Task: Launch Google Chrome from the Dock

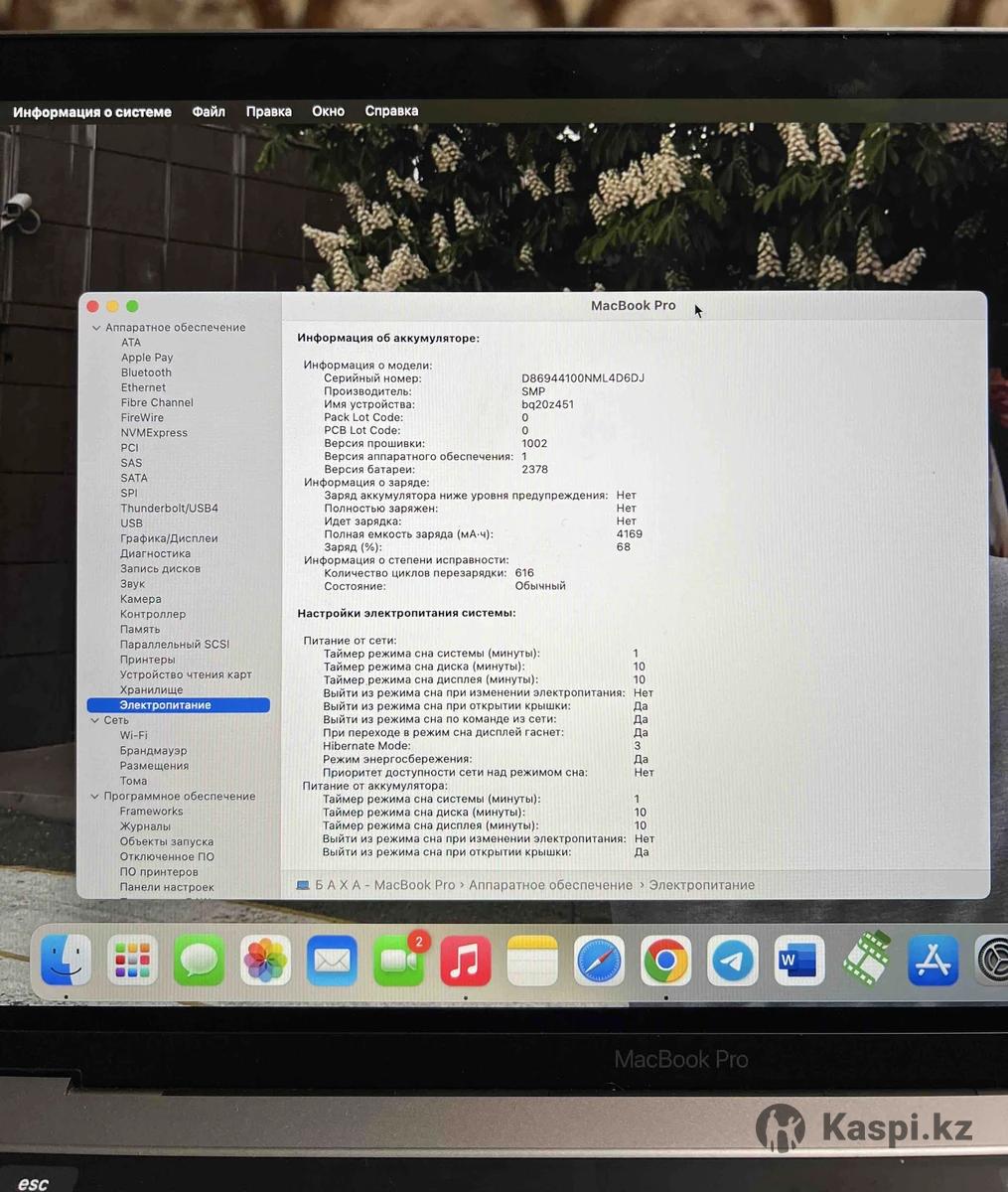Action: tap(665, 961)
